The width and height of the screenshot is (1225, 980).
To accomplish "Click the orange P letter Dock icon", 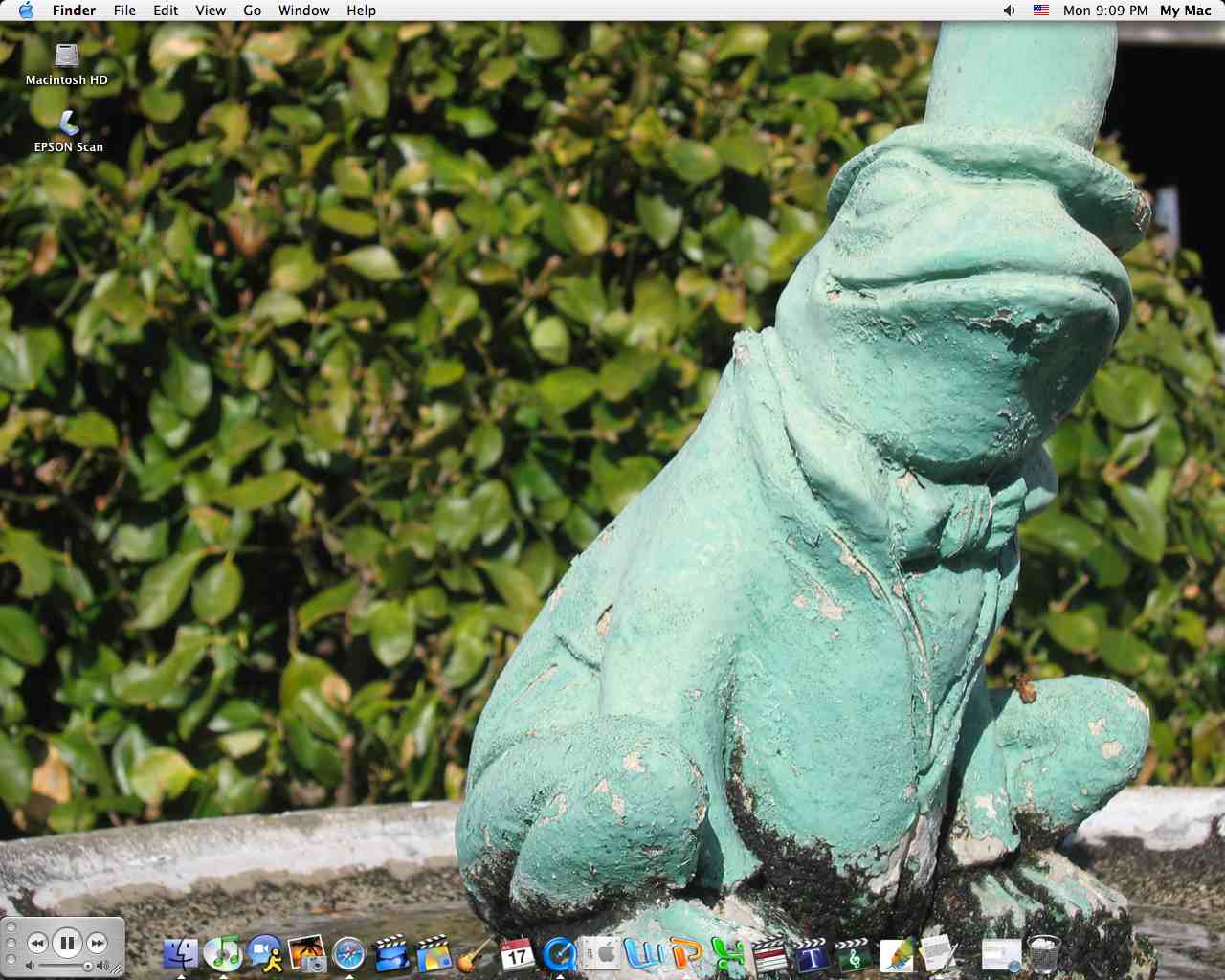I will 686,953.
